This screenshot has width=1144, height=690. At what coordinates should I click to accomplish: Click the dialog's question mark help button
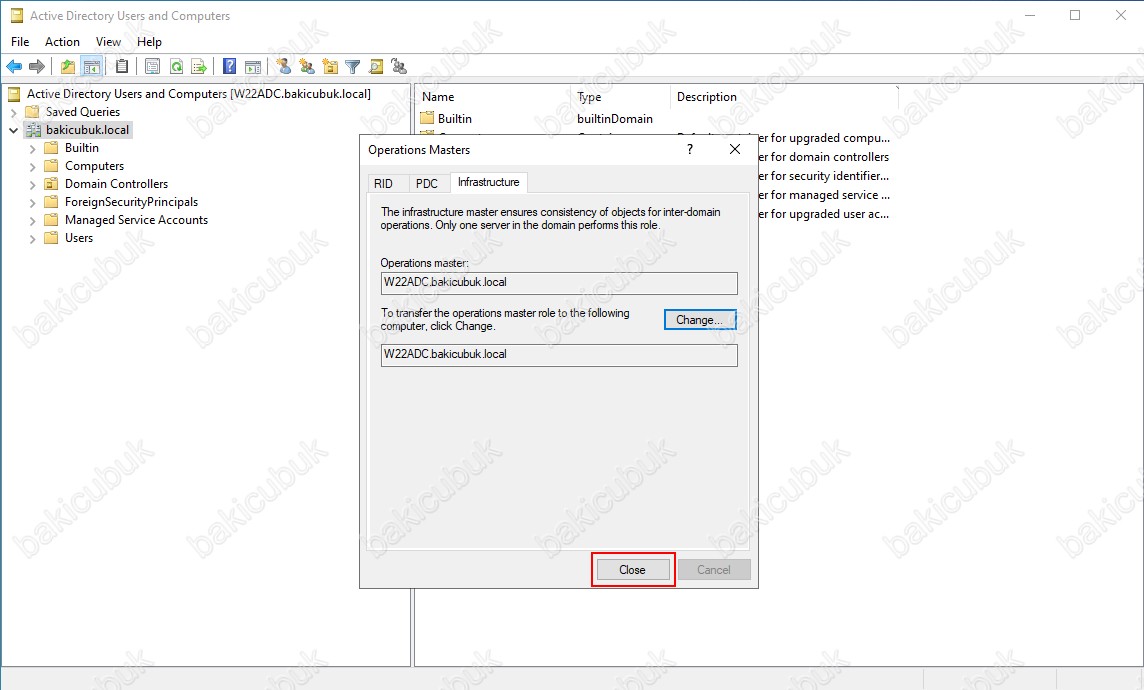point(689,150)
